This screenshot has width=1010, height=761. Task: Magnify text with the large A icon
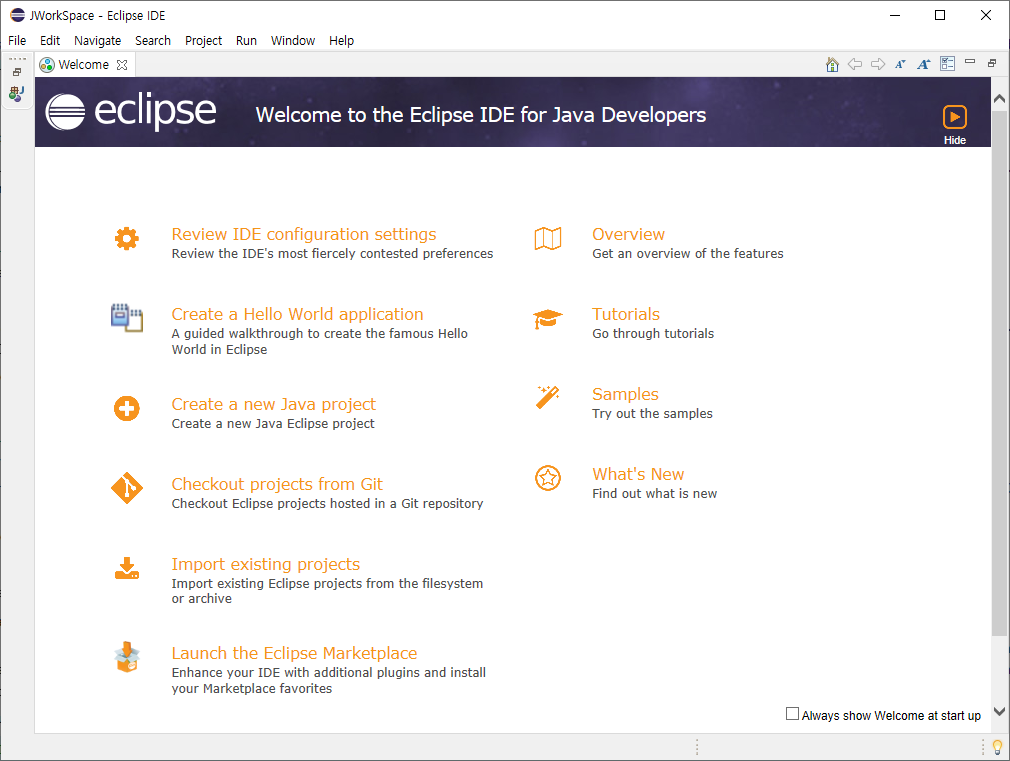(924, 64)
